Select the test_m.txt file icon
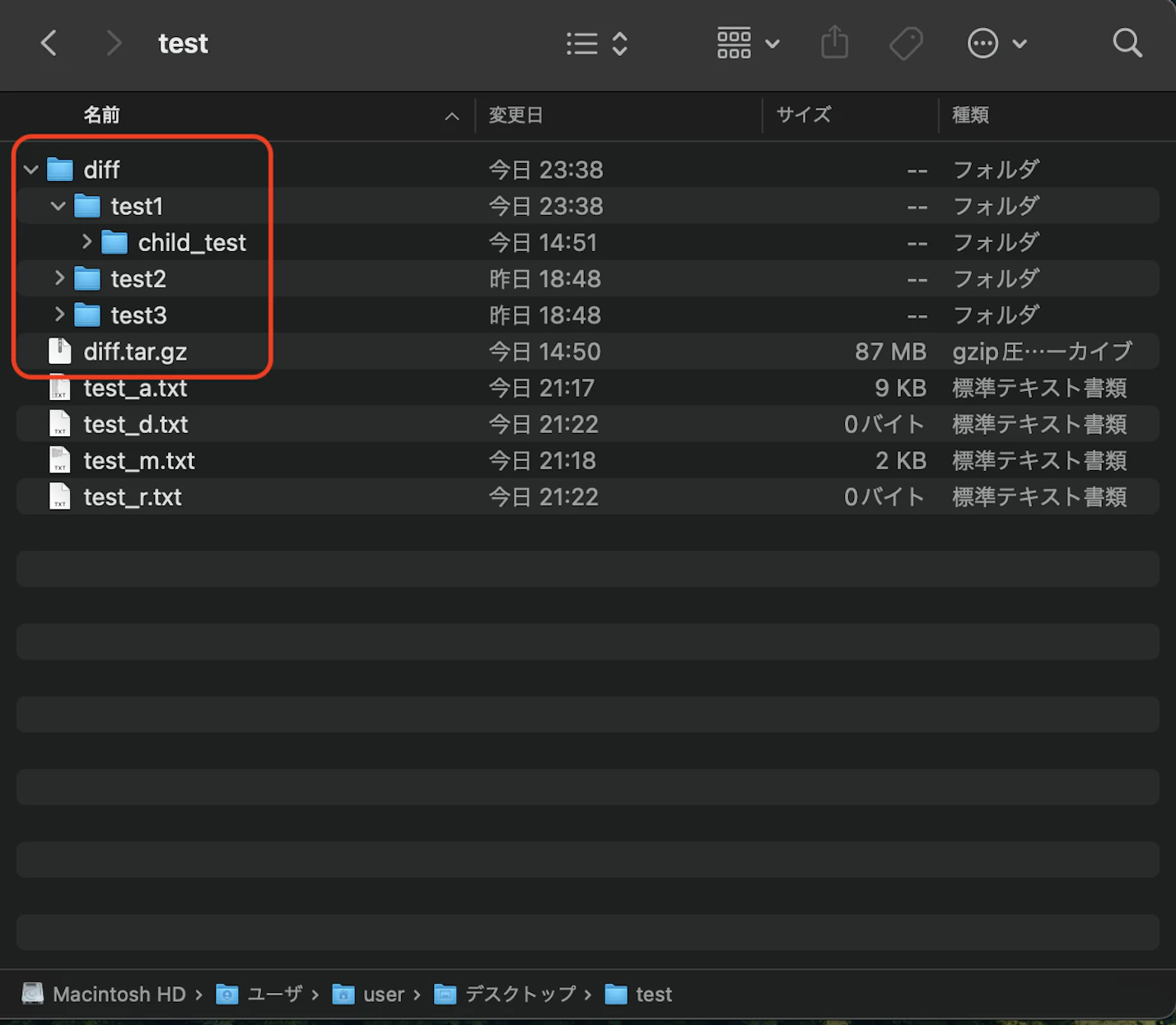This screenshot has width=1176, height=1025. pos(60,459)
